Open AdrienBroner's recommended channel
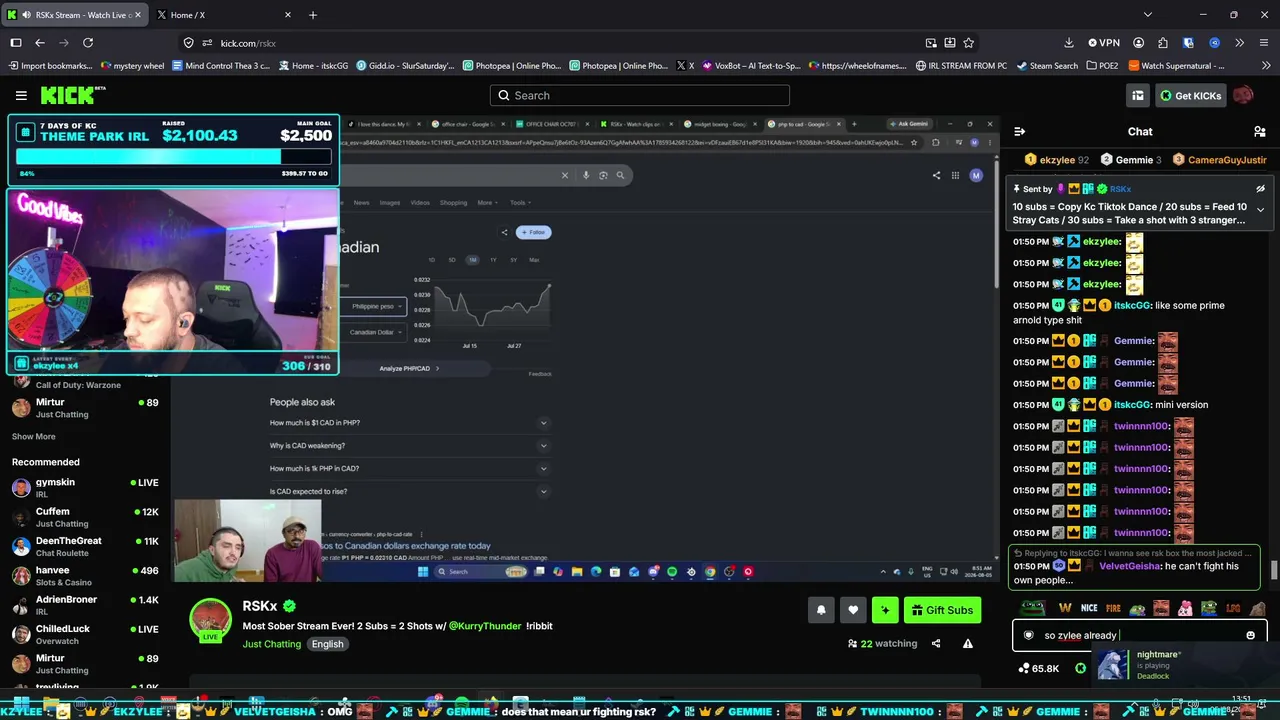The width and height of the screenshot is (1280, 720). 85,605
